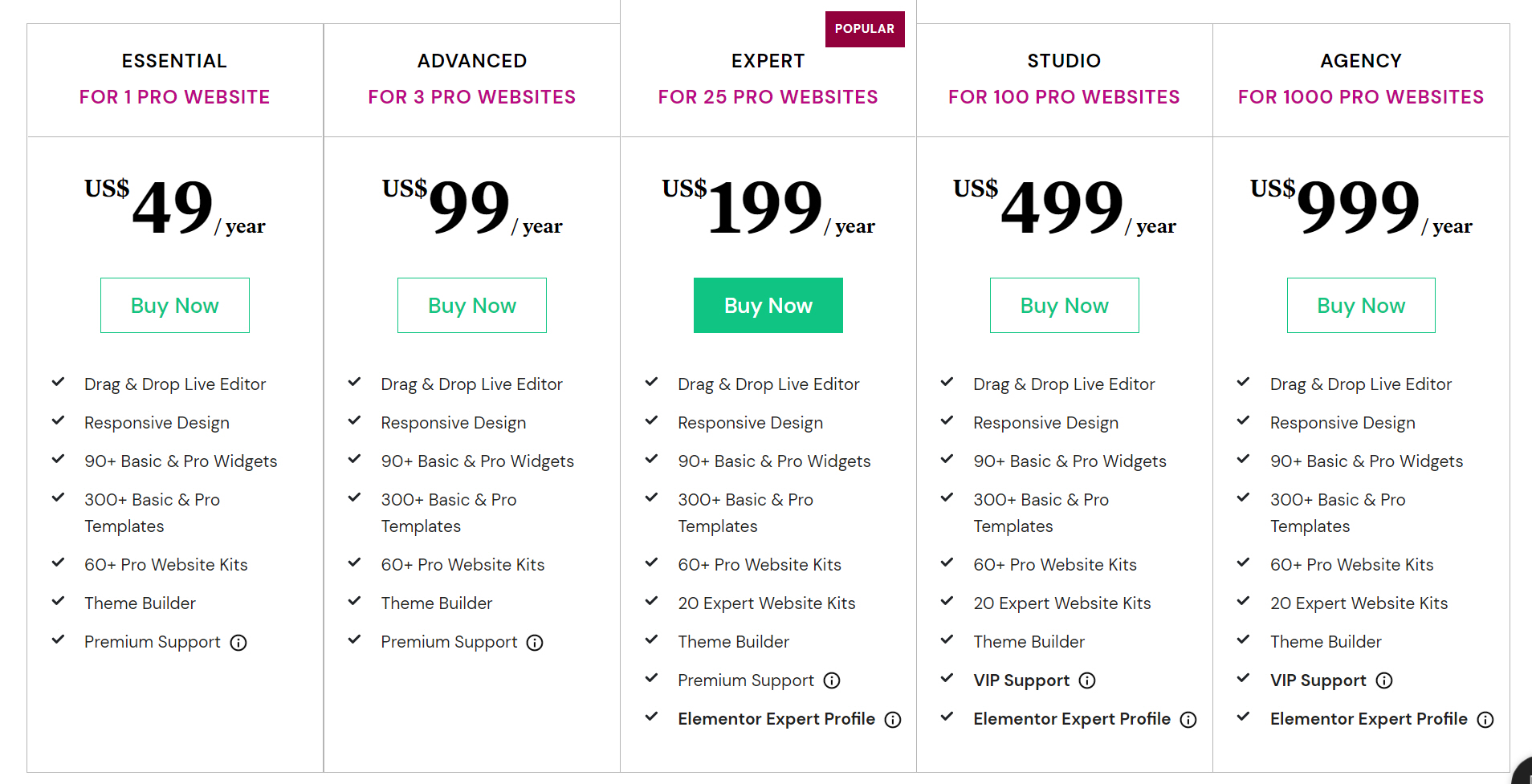Click the POPULAR badge above Expert
The width and height of the screenshot is (1532, 784).
pos(865,29)
